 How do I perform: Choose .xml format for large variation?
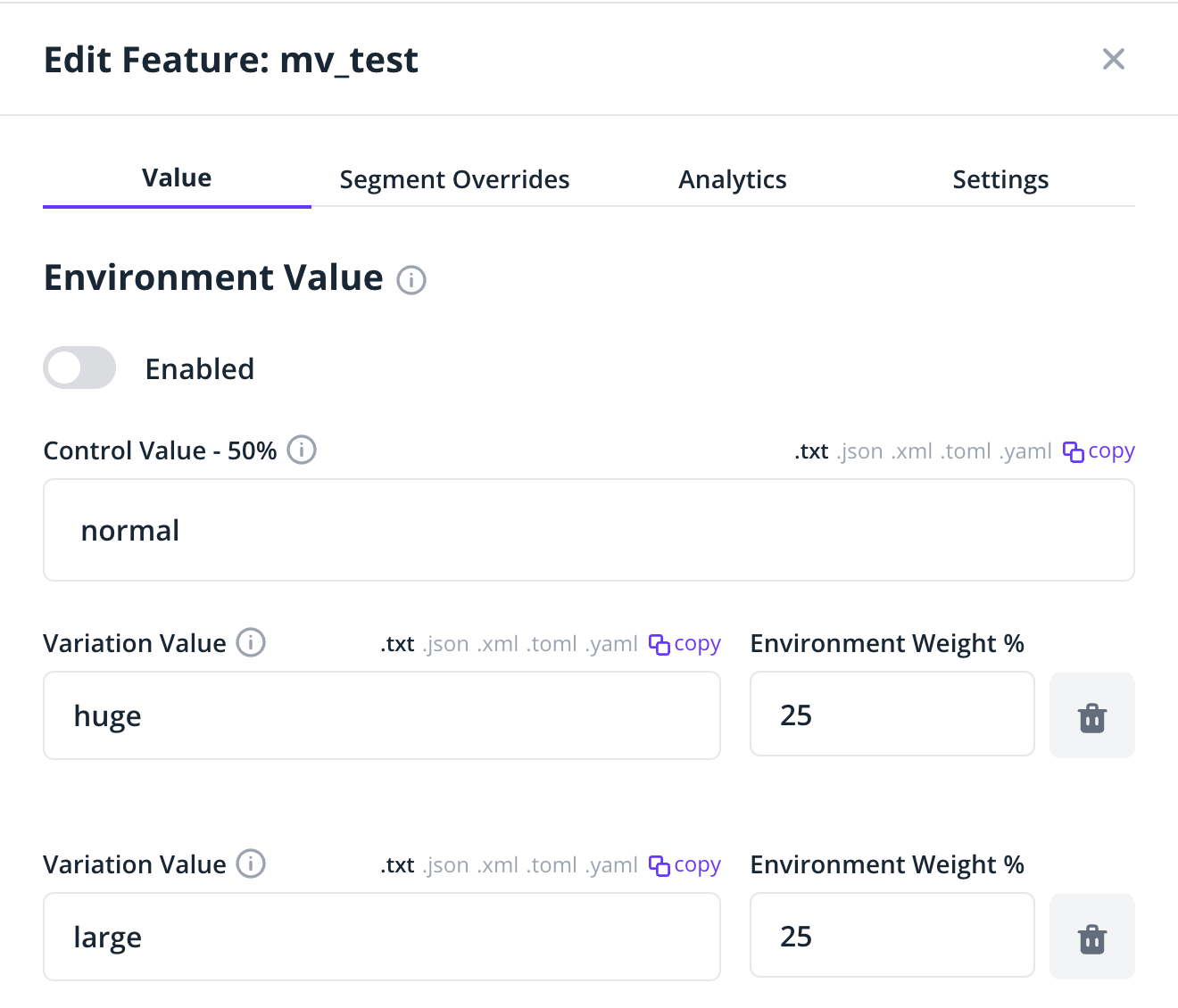pyautogui.click(x=497, y=865)
